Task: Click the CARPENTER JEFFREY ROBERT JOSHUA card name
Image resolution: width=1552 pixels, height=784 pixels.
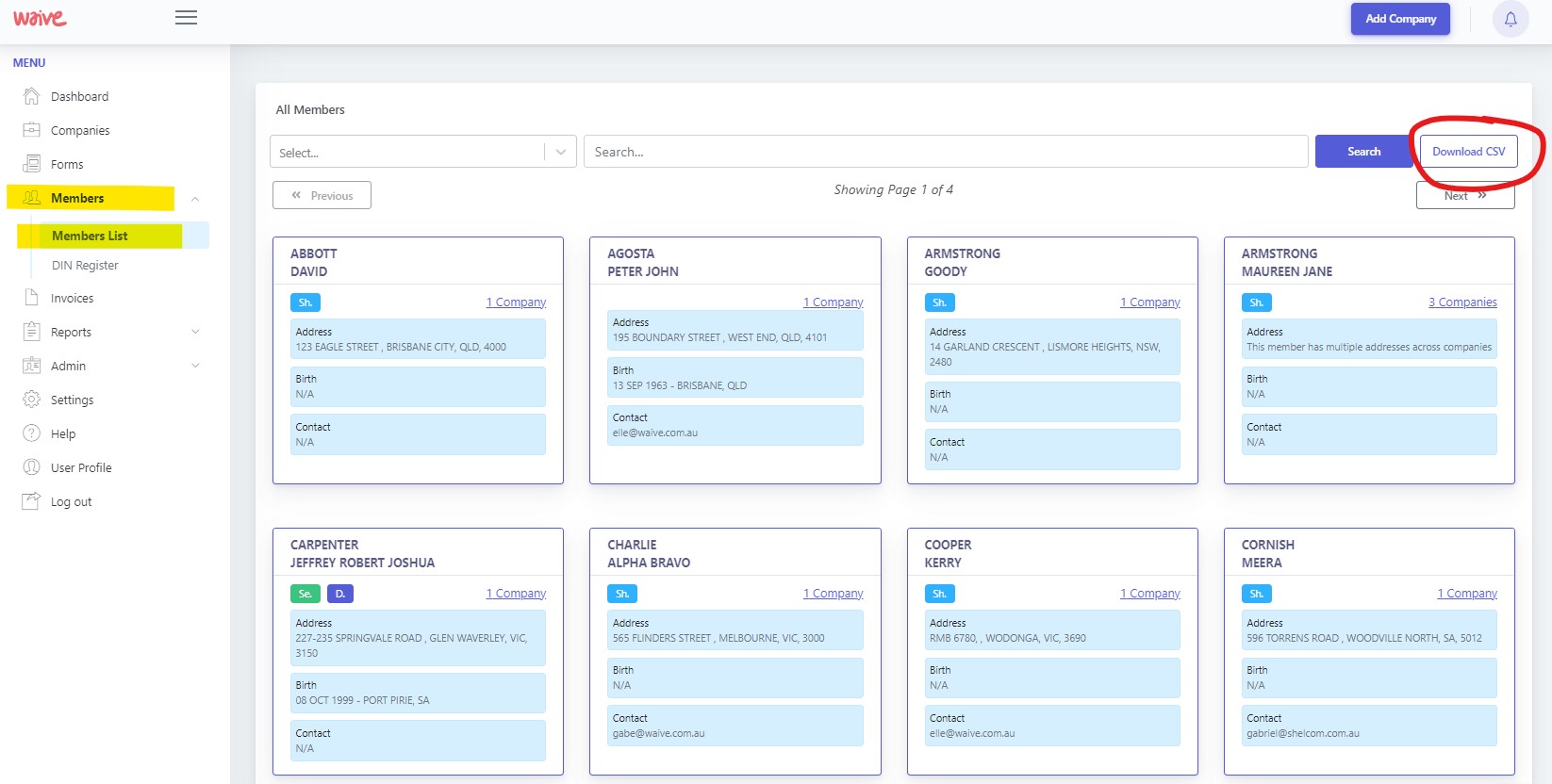Action: [362, 553]
